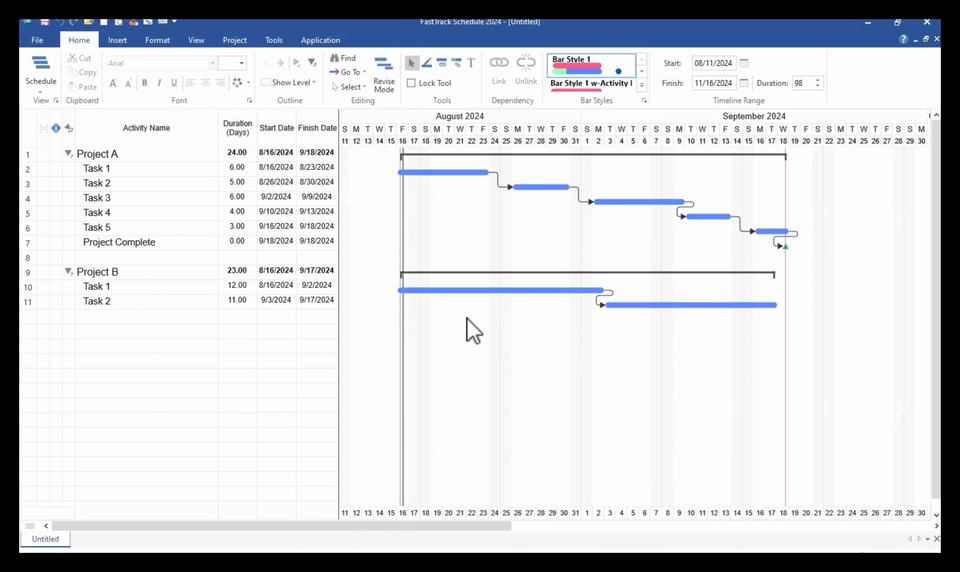The image size is (960, 572).
Task: Switch to the Insert ribbon tab
Action: click(x=118, y=40)
